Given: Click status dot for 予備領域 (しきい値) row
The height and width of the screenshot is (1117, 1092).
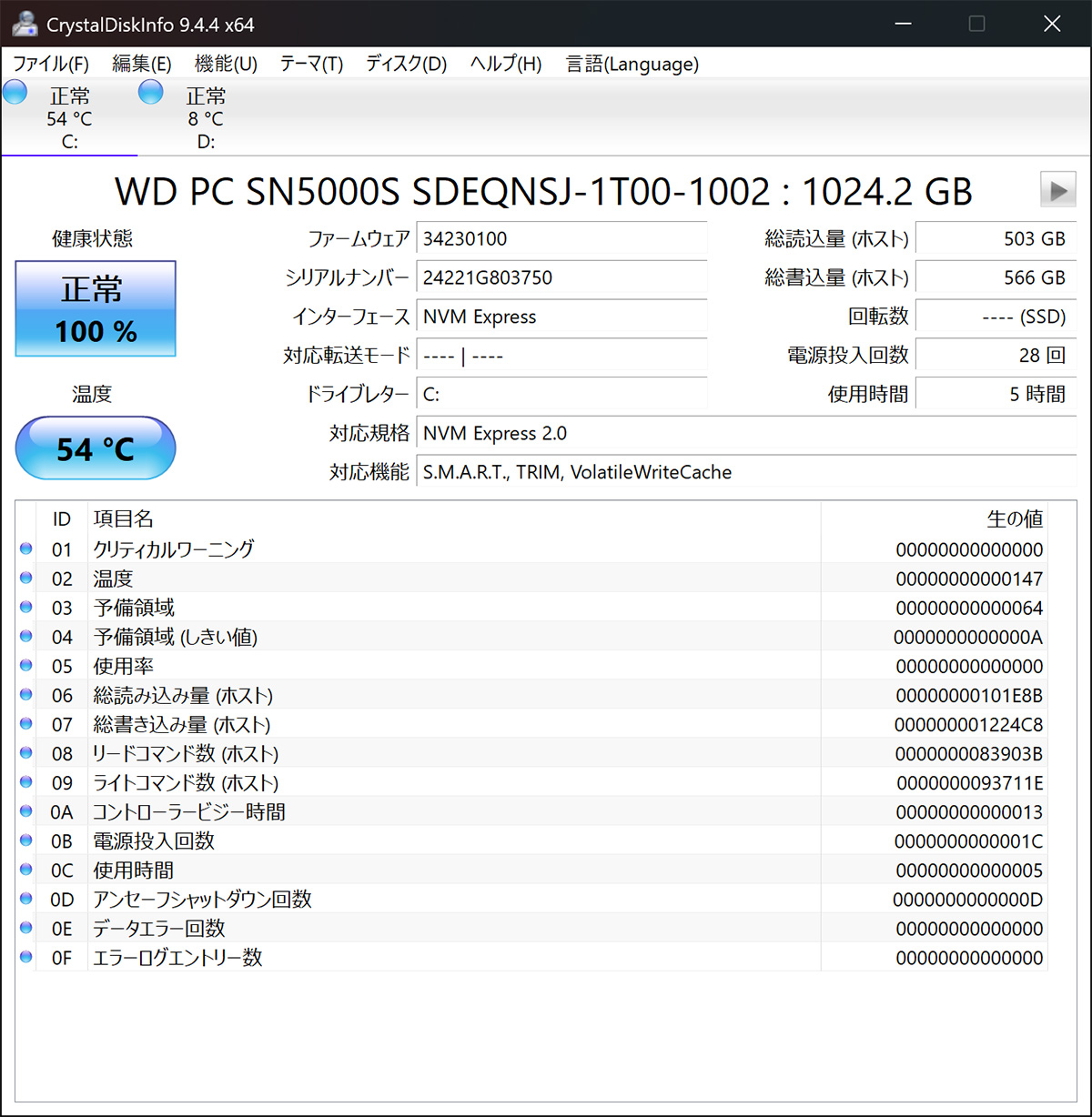Looking at the screenshot, I should [x=26, y=636].
